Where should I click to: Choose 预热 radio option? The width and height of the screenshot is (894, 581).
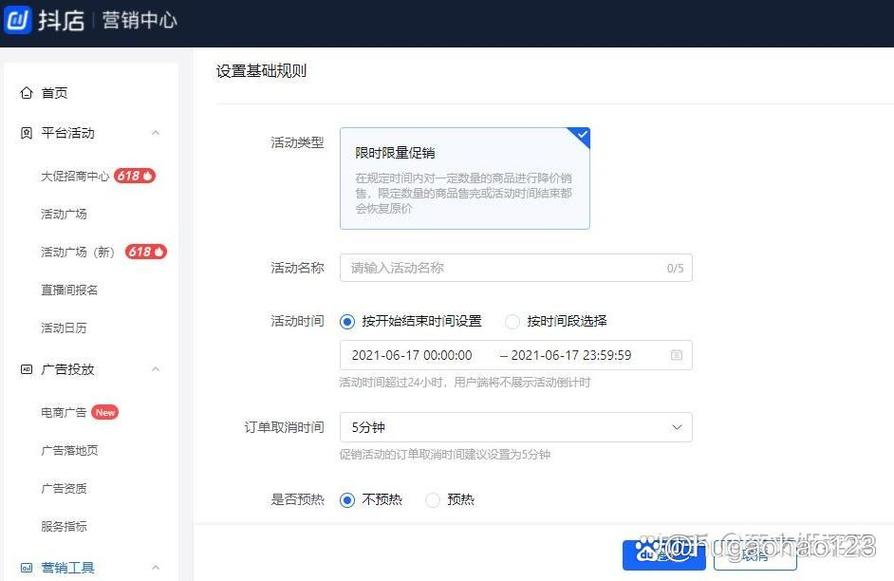433,500
